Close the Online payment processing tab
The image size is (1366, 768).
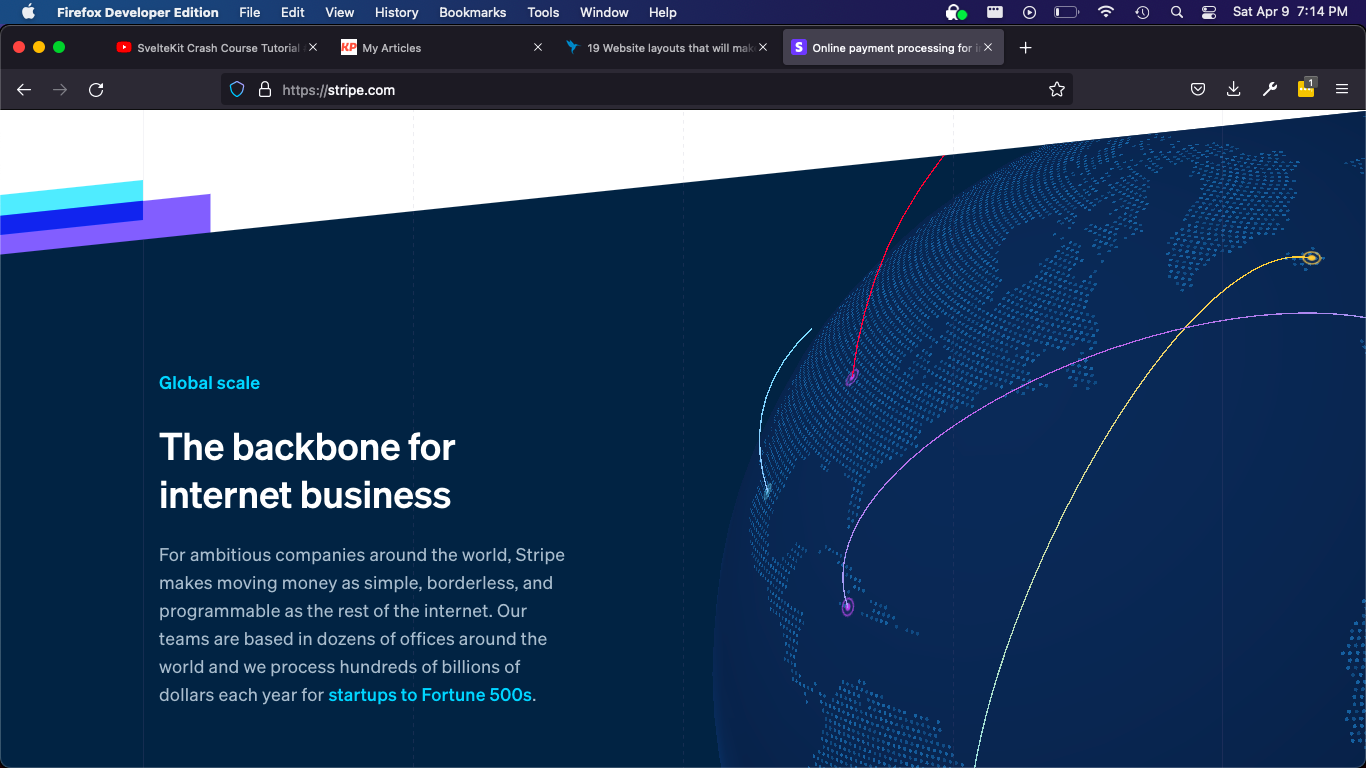988,48
